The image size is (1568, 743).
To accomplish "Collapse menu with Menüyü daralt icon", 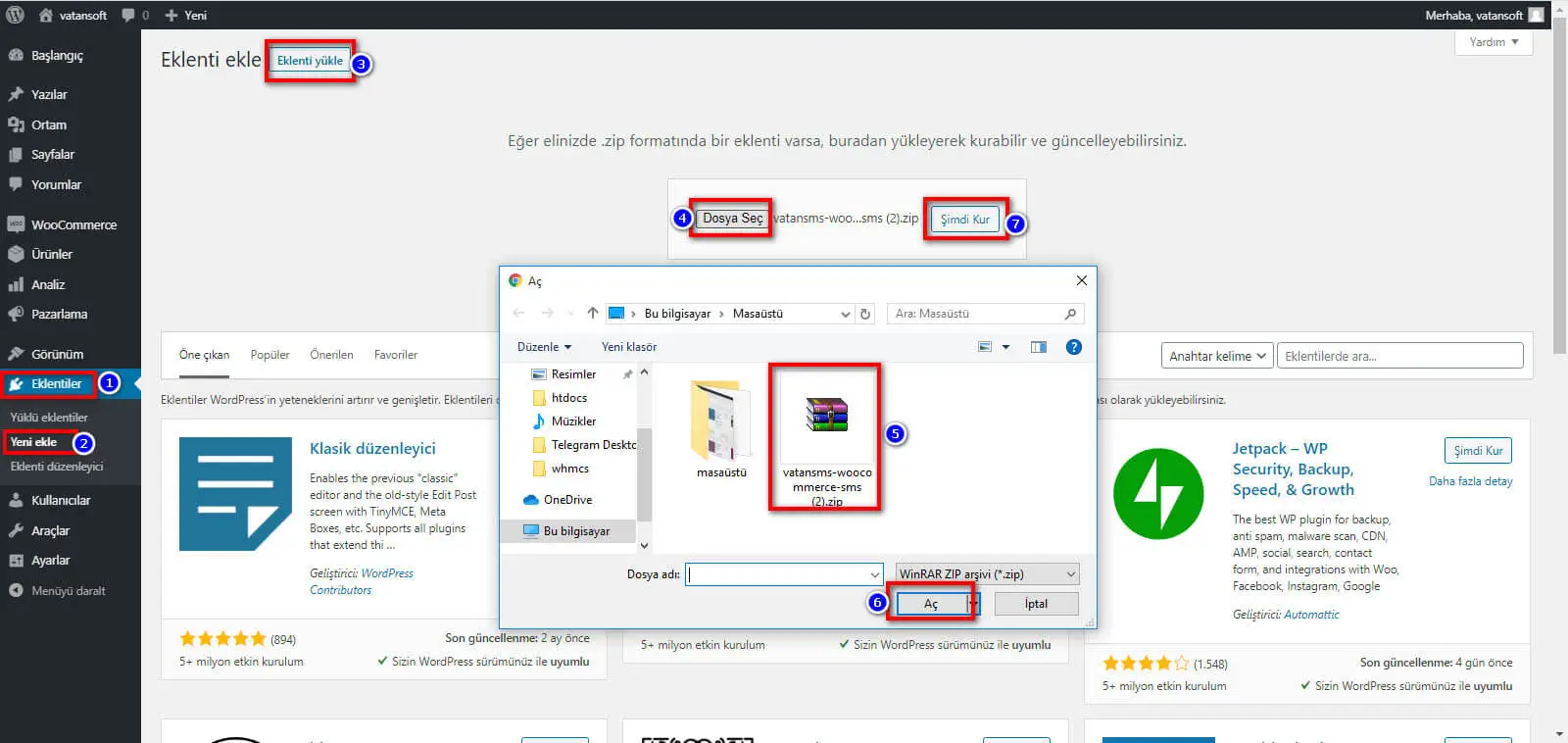I will [x=16, y=590].
